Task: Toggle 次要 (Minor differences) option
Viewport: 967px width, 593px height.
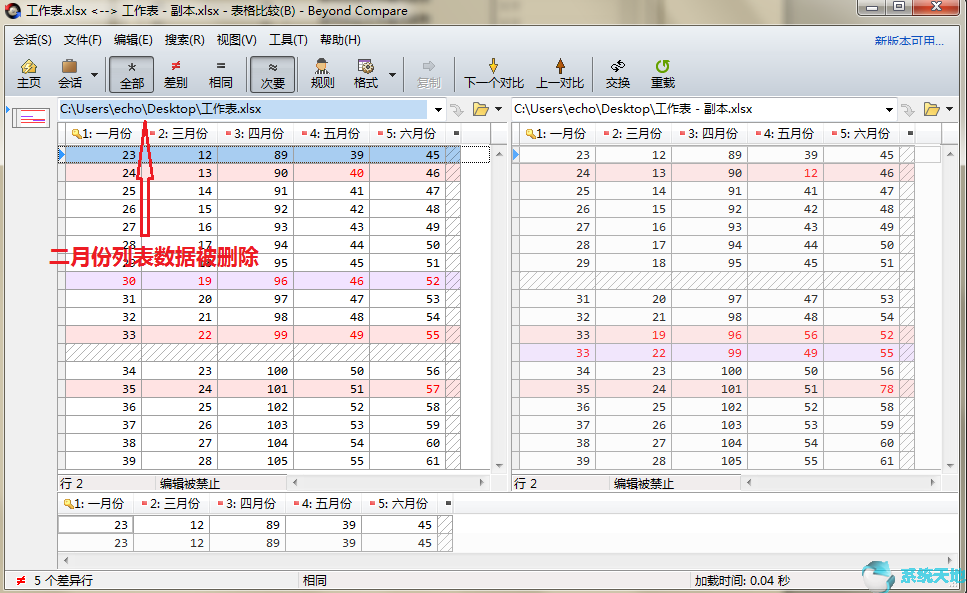Action: (272, 75)
